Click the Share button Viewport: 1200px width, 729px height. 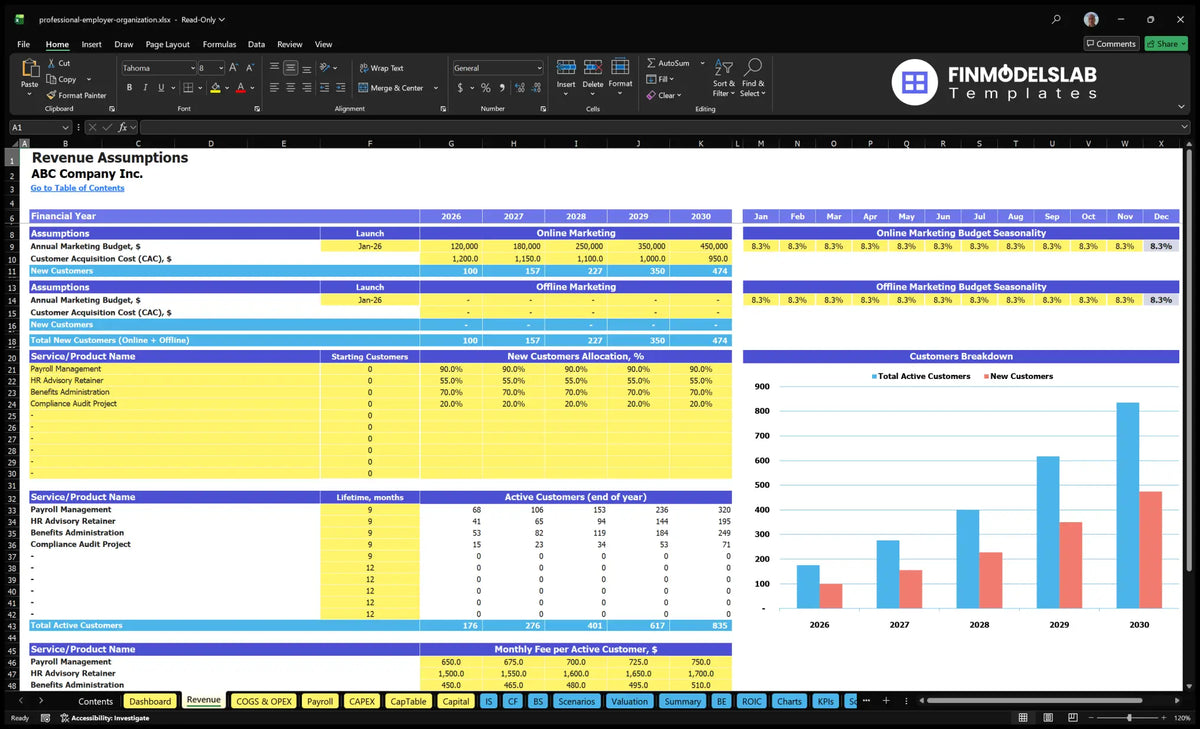(x=1166, y=44)
